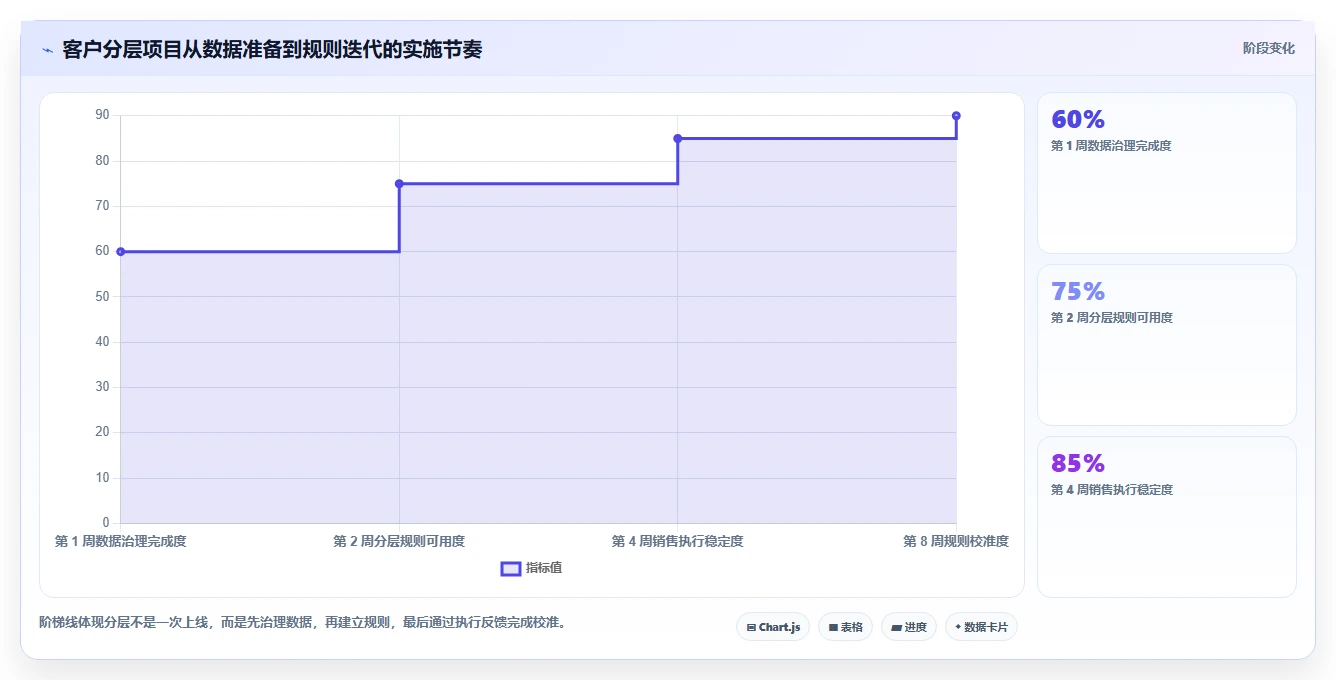Click x-axis label 第 4 周销售执行稳定度
The image size is (1336, 680).
coord(678,541)
